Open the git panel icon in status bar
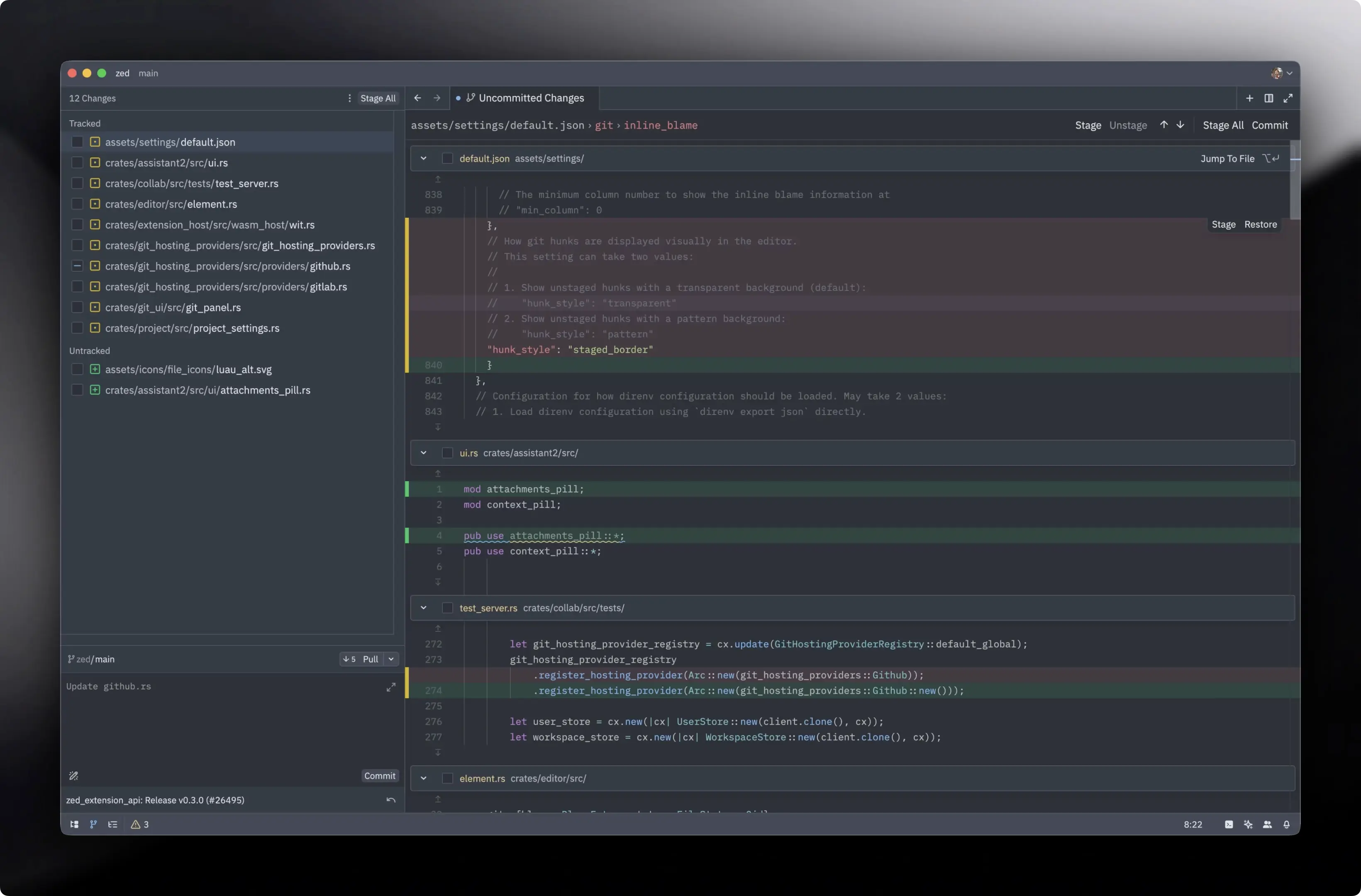 (x=93, y=824)
